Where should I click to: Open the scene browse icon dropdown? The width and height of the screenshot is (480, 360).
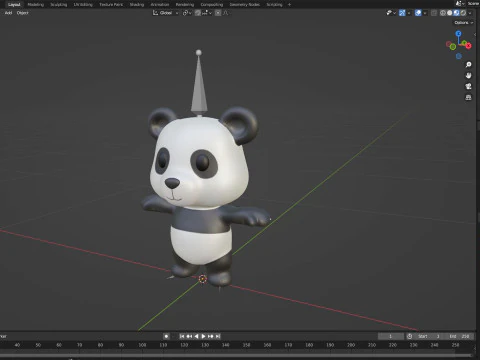coord(460,4)
